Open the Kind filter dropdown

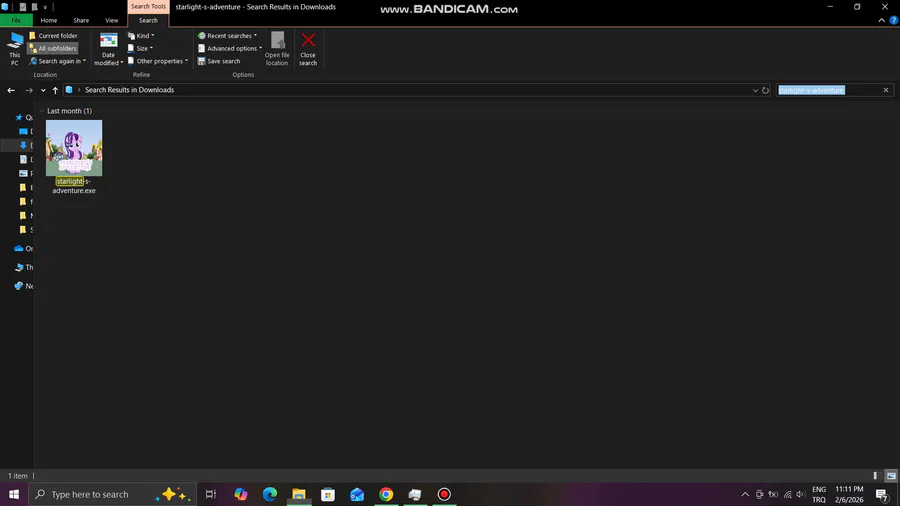[x=141, y=36]
